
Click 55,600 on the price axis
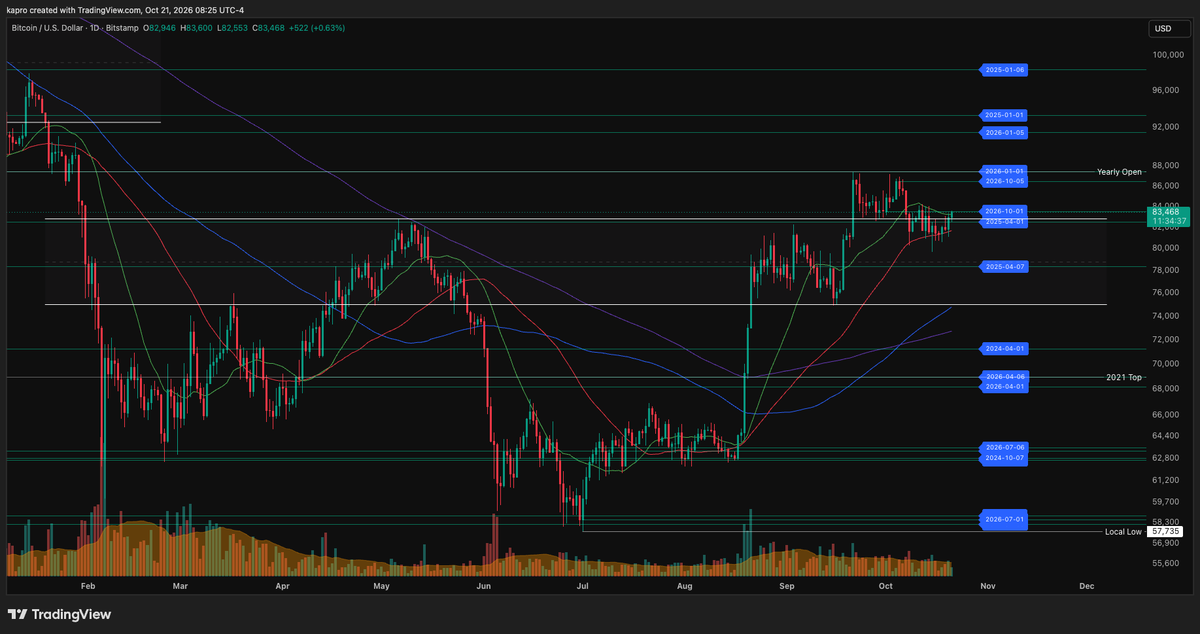(x=1165, y=563)
